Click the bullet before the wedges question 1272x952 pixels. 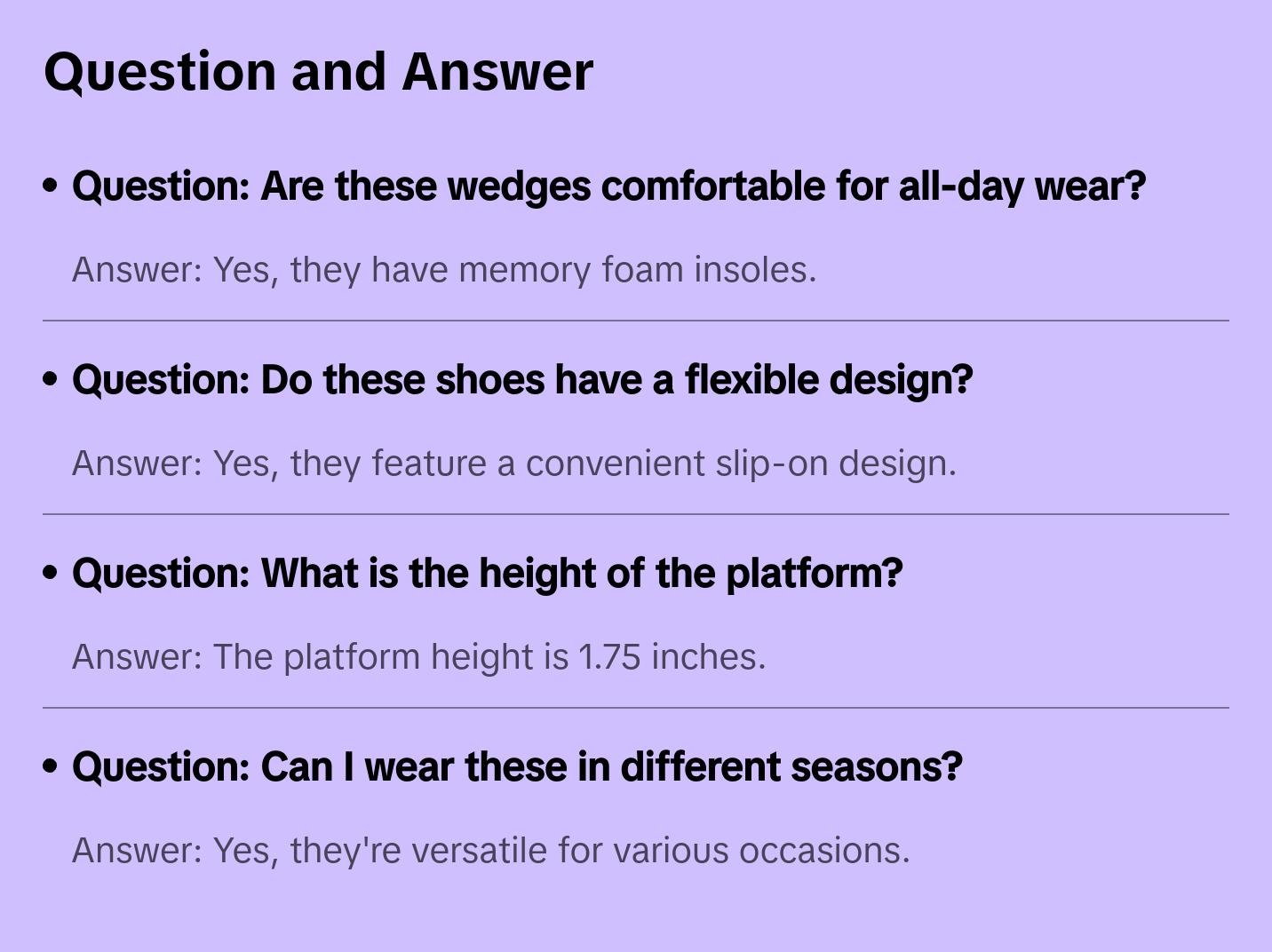(51, 186)
